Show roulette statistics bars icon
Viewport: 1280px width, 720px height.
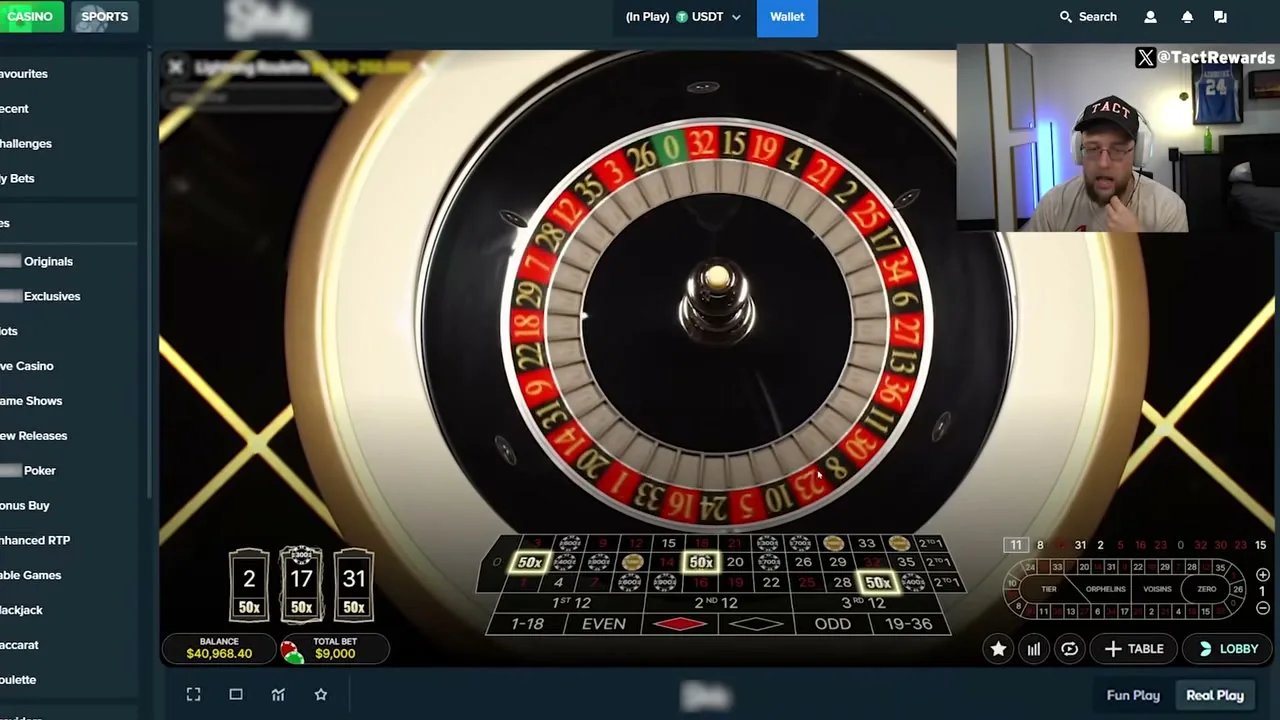point(1034,649)
